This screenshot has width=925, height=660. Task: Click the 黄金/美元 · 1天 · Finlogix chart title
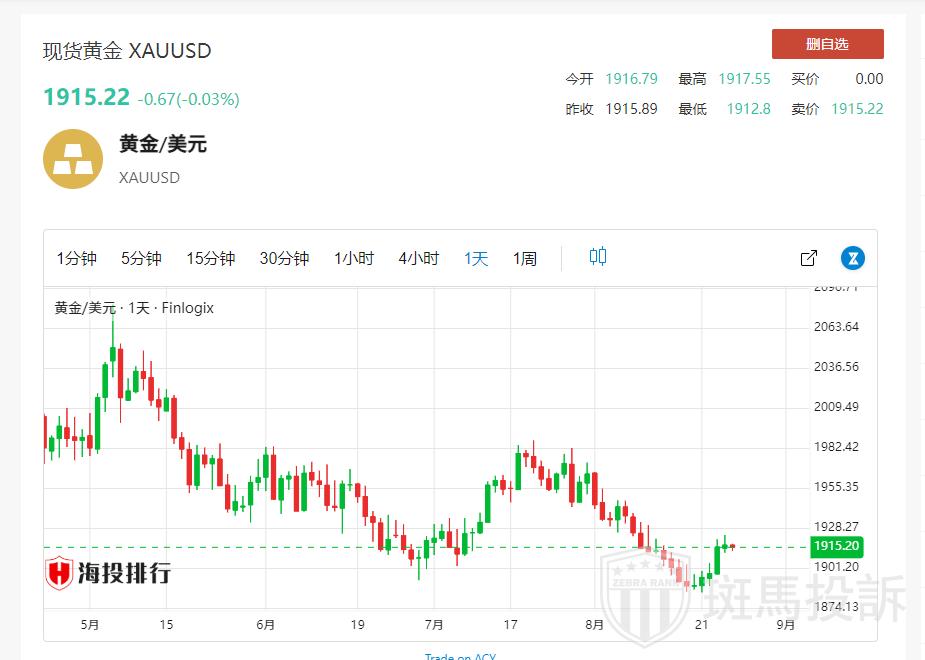(134, 308)
